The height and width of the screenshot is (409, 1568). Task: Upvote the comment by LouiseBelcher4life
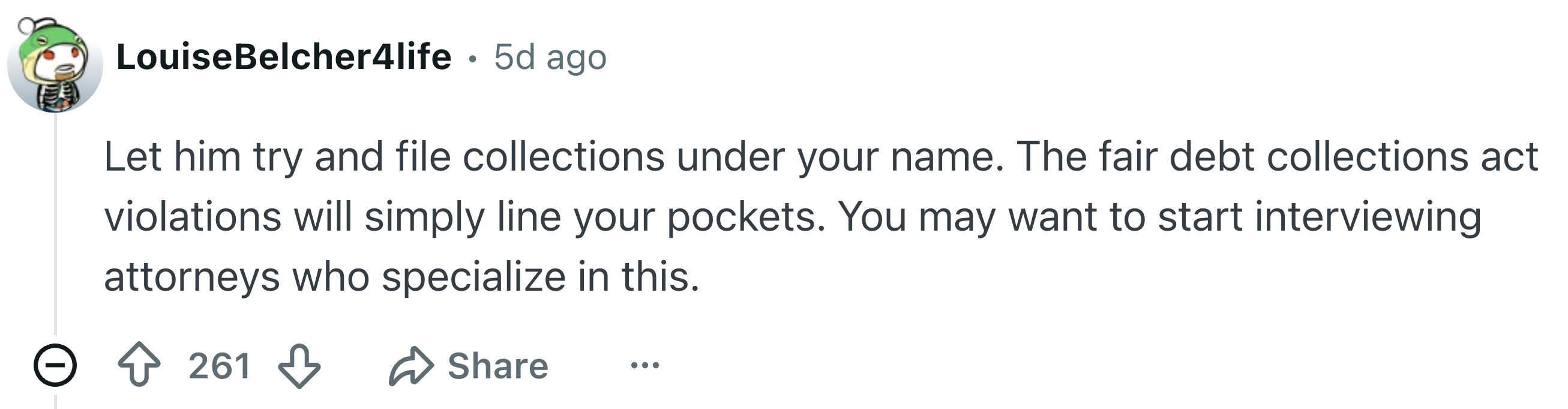139,365
